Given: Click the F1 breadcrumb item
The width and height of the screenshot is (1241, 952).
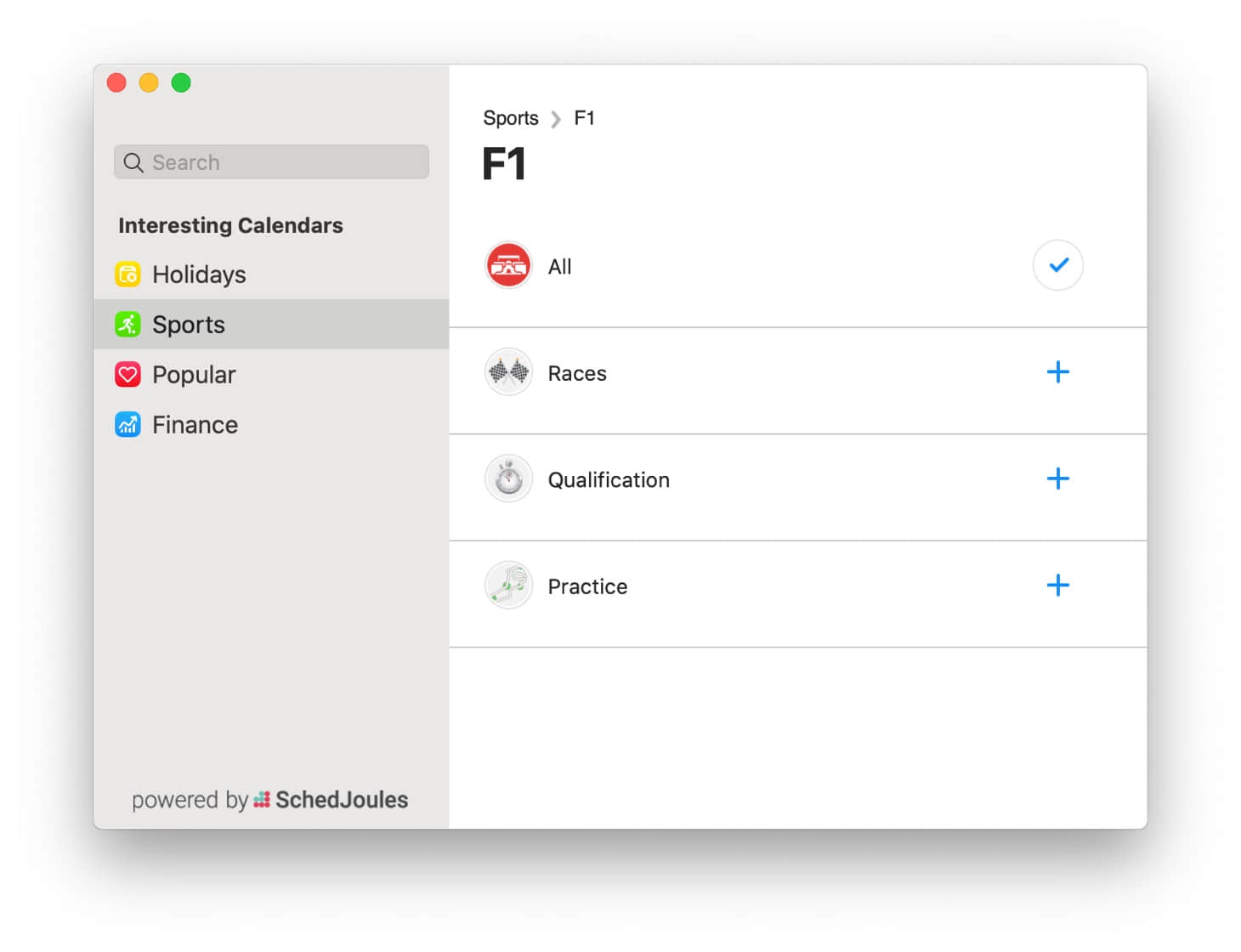Looking at the screenshot, I should tap(584, 118).
